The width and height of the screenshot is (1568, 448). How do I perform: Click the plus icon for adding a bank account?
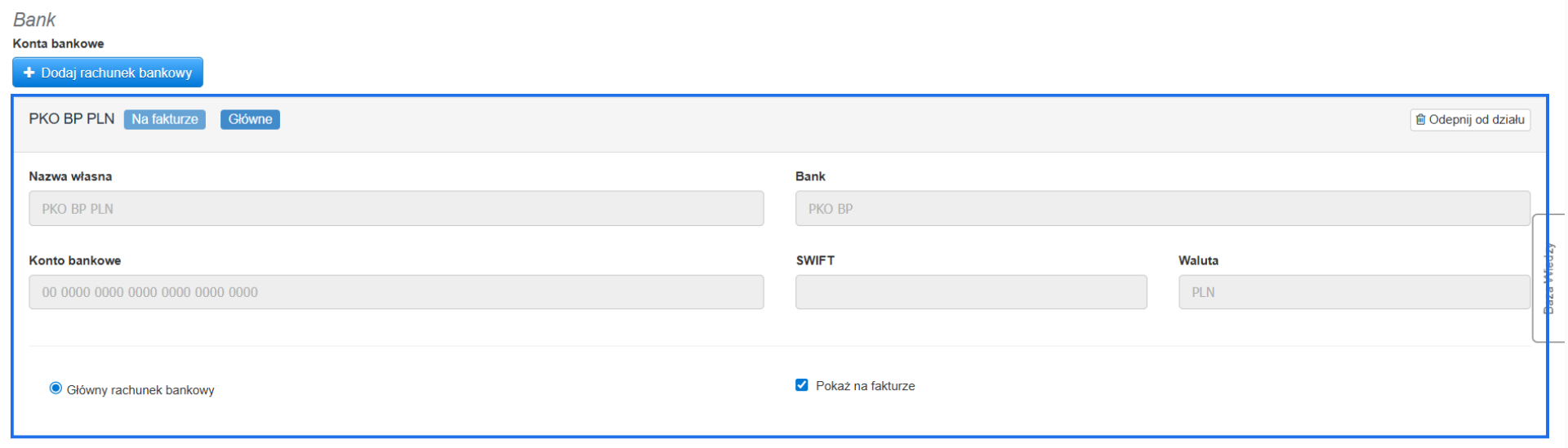click(29, 73)
